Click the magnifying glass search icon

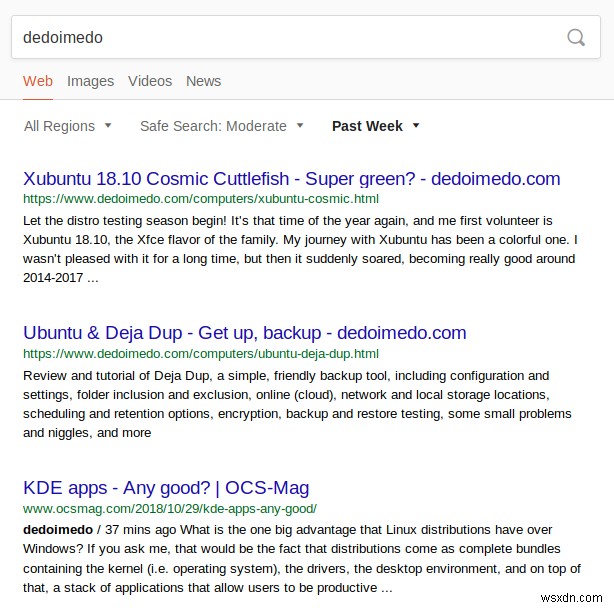[x=576, y=38]
